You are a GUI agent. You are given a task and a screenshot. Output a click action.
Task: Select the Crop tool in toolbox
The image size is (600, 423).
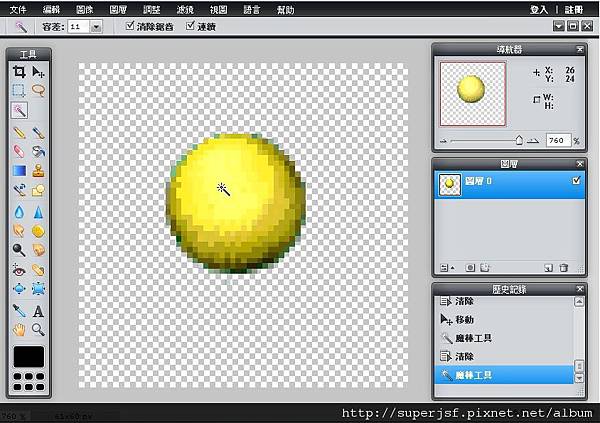coord(19,72)
